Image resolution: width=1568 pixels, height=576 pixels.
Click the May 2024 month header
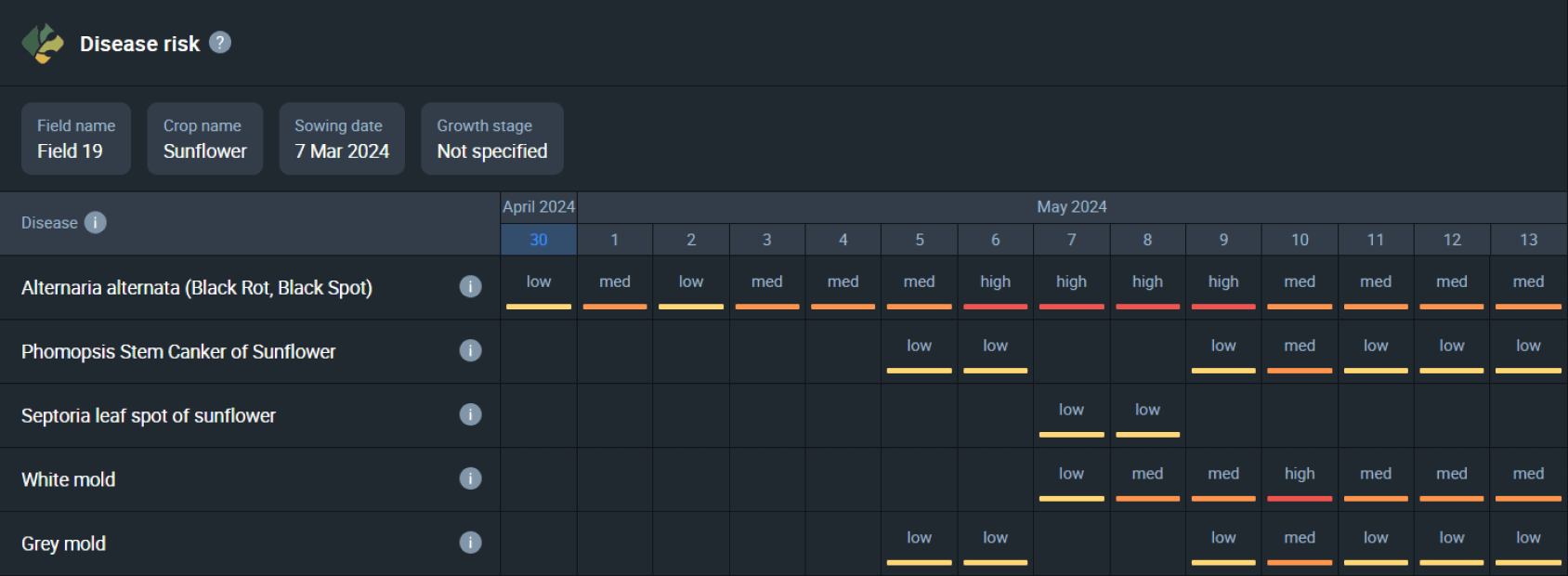[1072, 207]
